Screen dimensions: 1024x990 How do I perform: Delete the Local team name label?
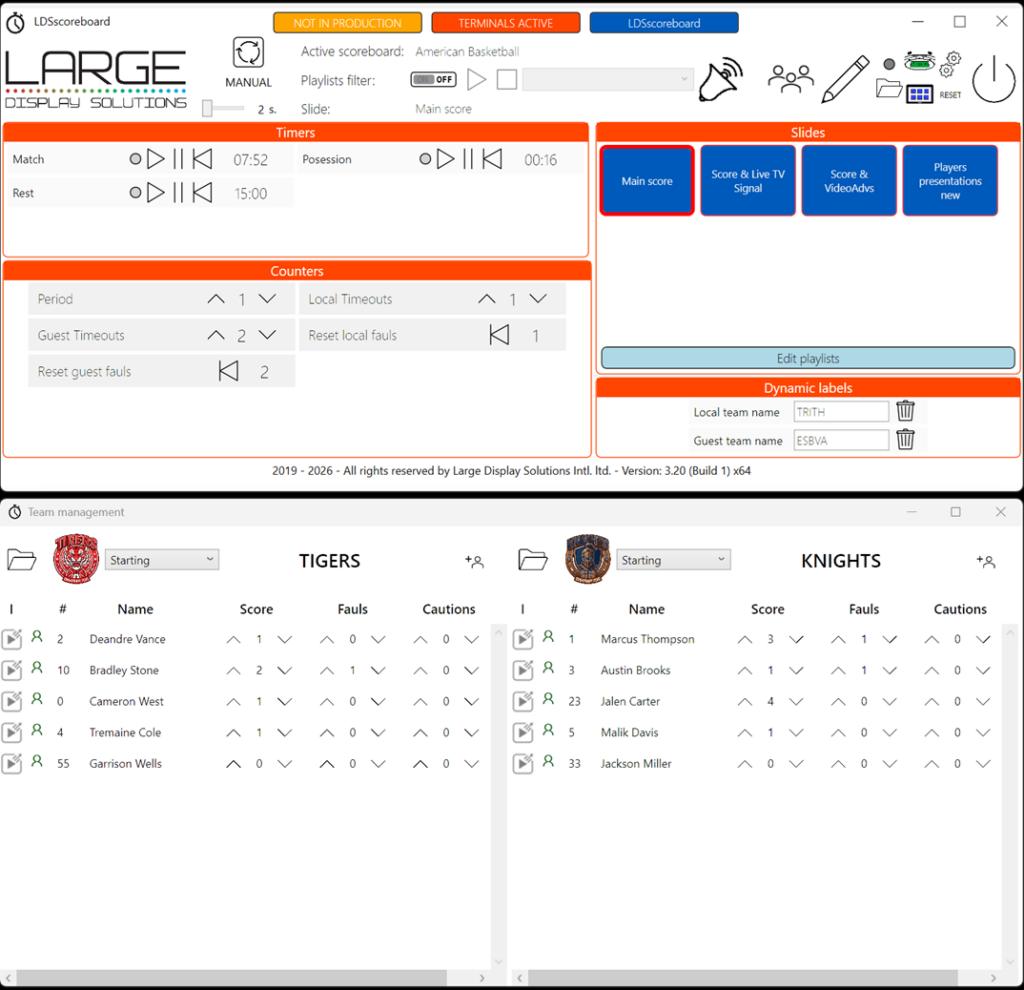tap(905, 411)
